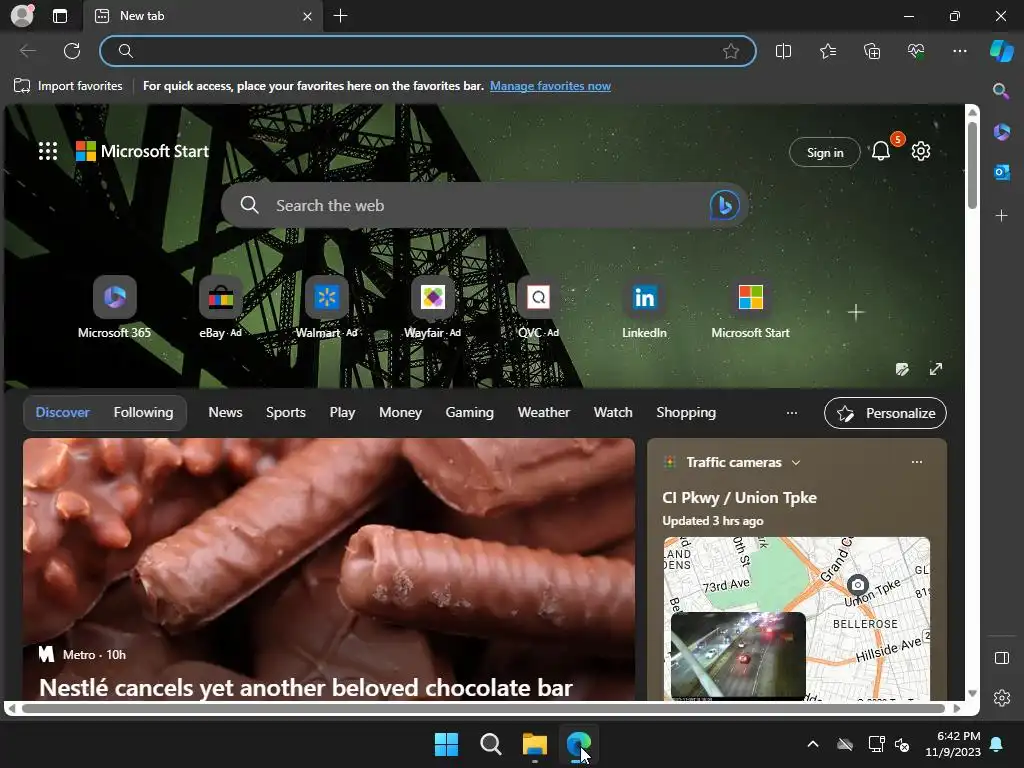Click the Sign in button

point(825,152)
